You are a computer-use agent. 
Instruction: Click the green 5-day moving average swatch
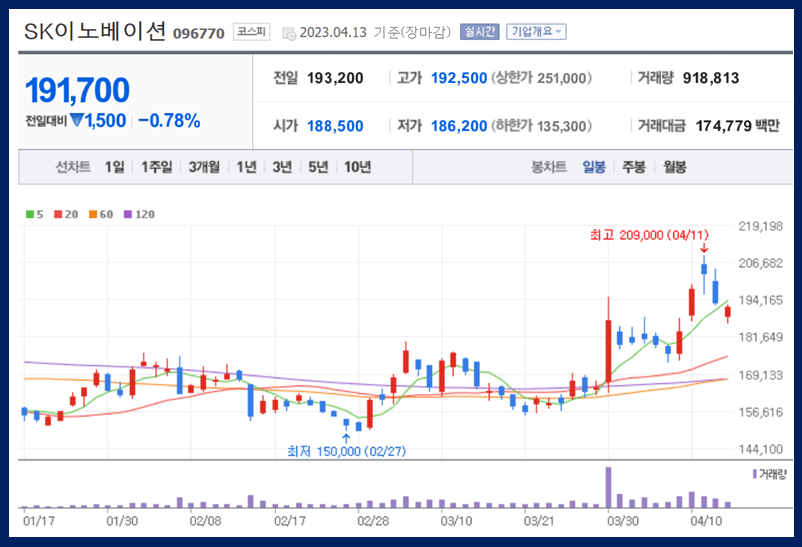click(30, 214)
